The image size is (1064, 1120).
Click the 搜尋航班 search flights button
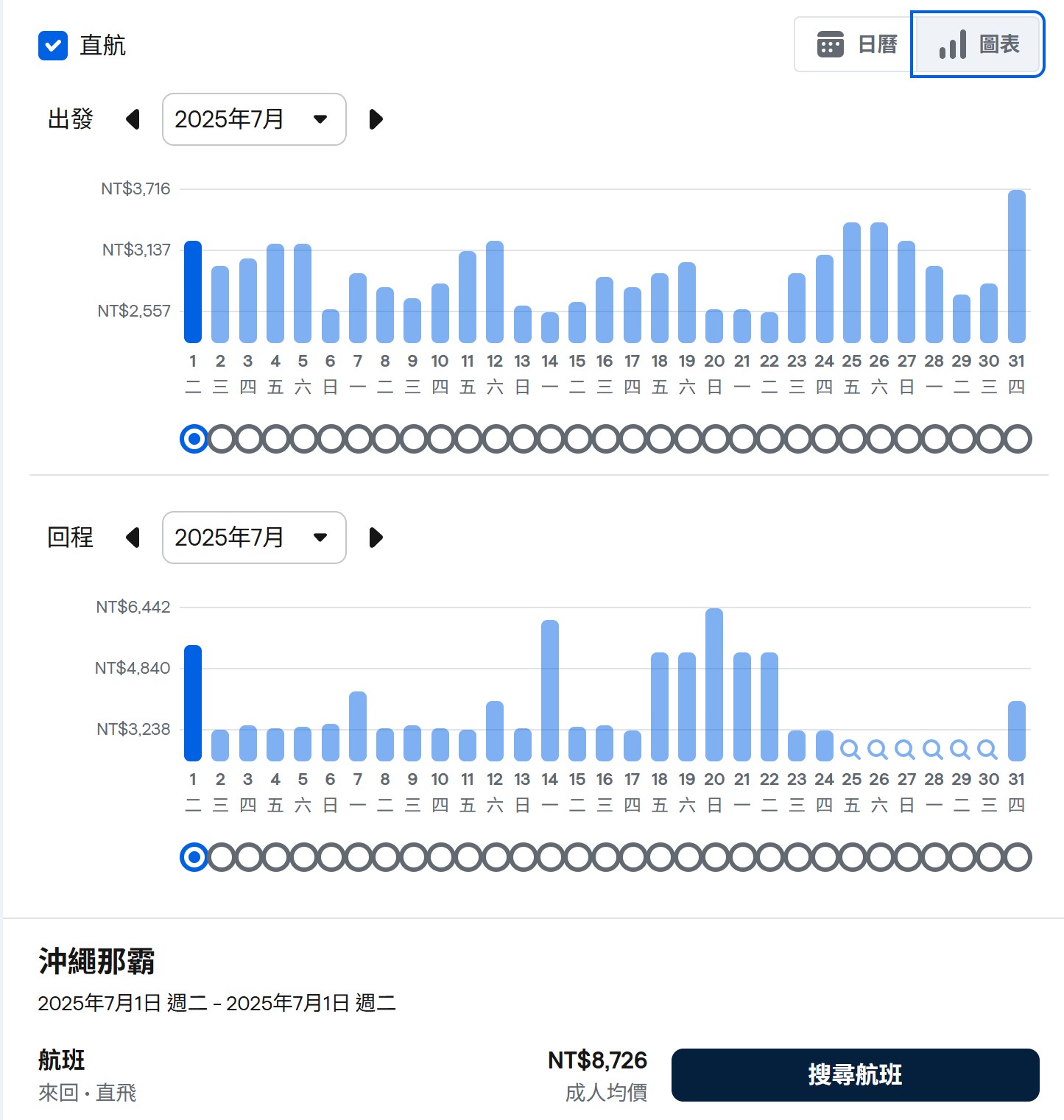[x=855, y=1075]
